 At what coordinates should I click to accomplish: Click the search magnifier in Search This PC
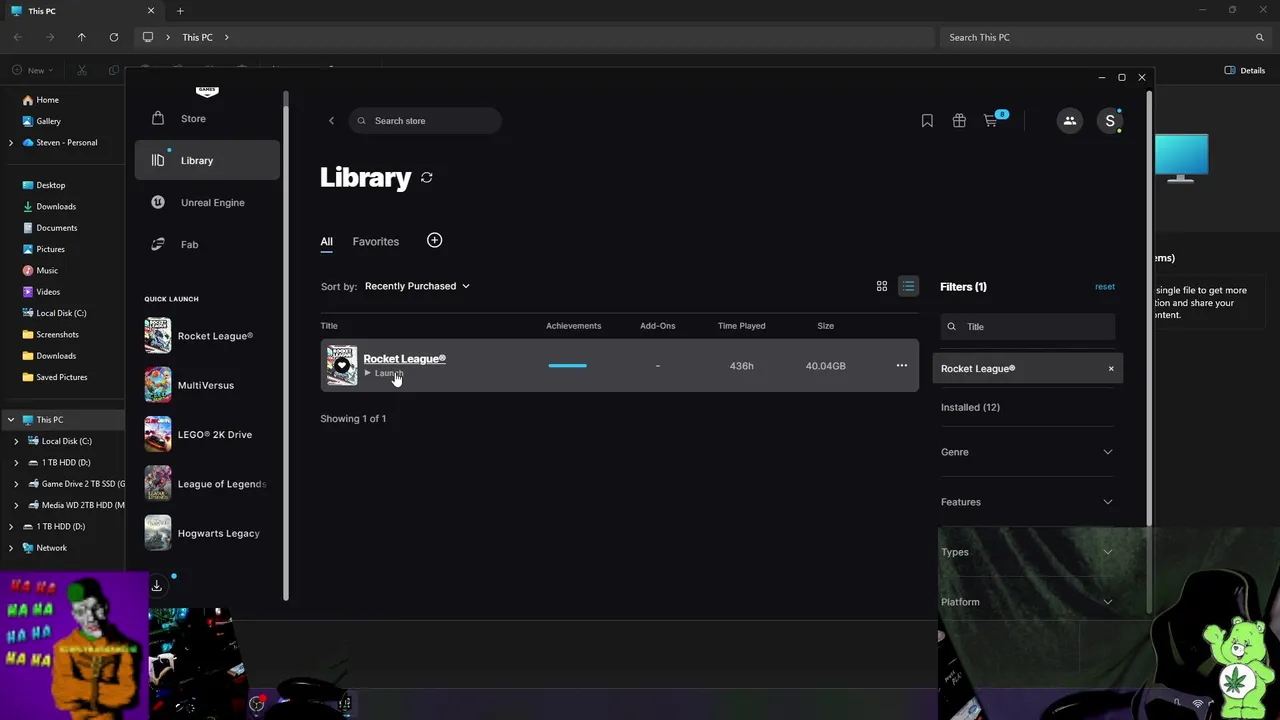click(1260, 37)
